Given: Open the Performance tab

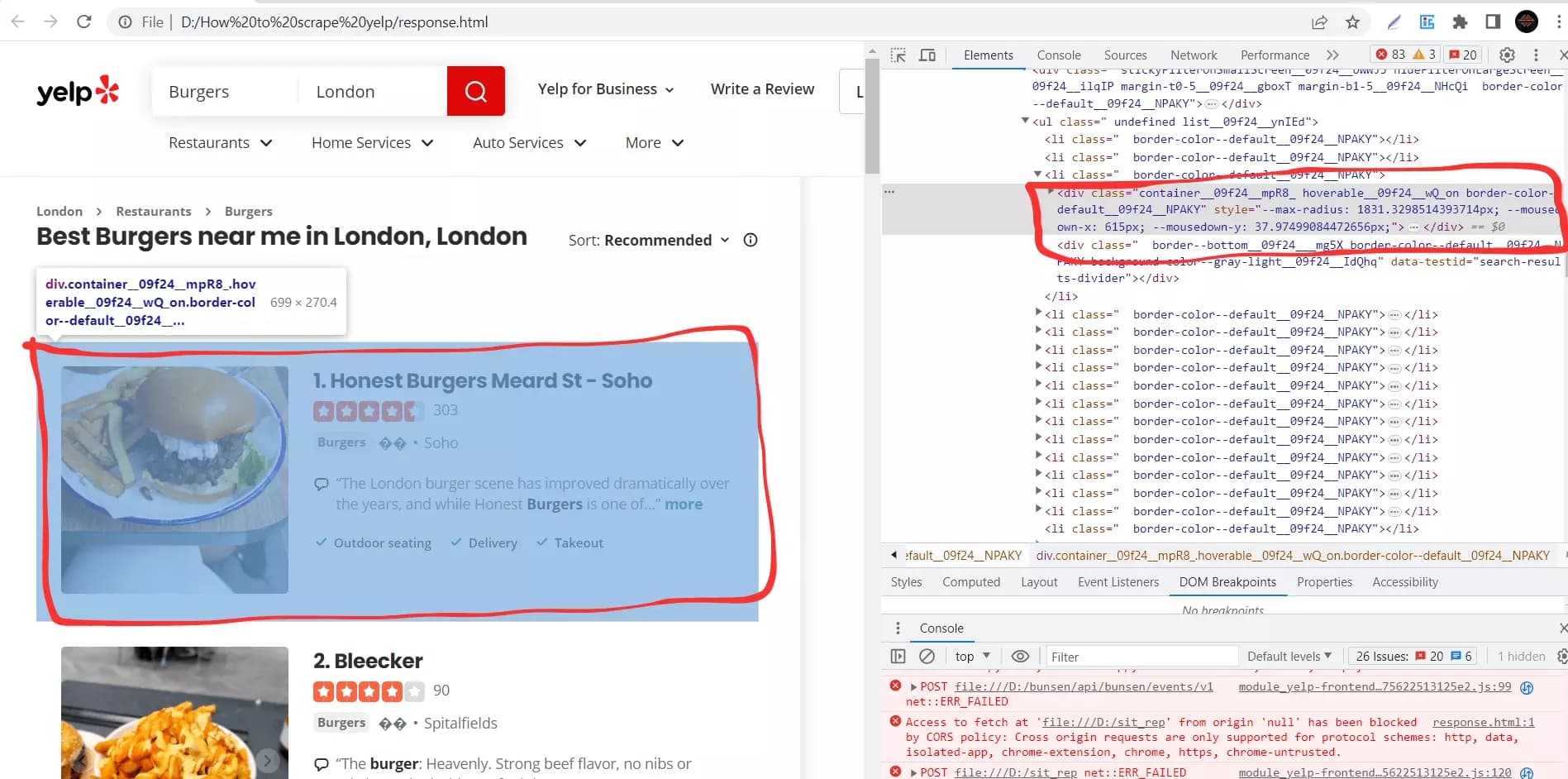Looking at the screenshot, I should coord(1275,55).
